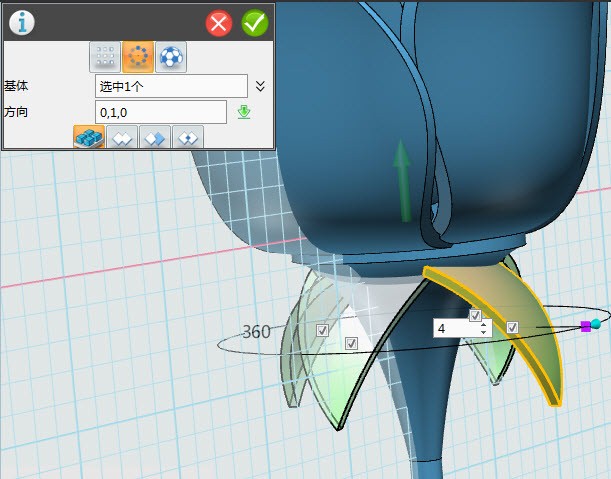Click the direction field showing 0,1,0

coord(160,112)
